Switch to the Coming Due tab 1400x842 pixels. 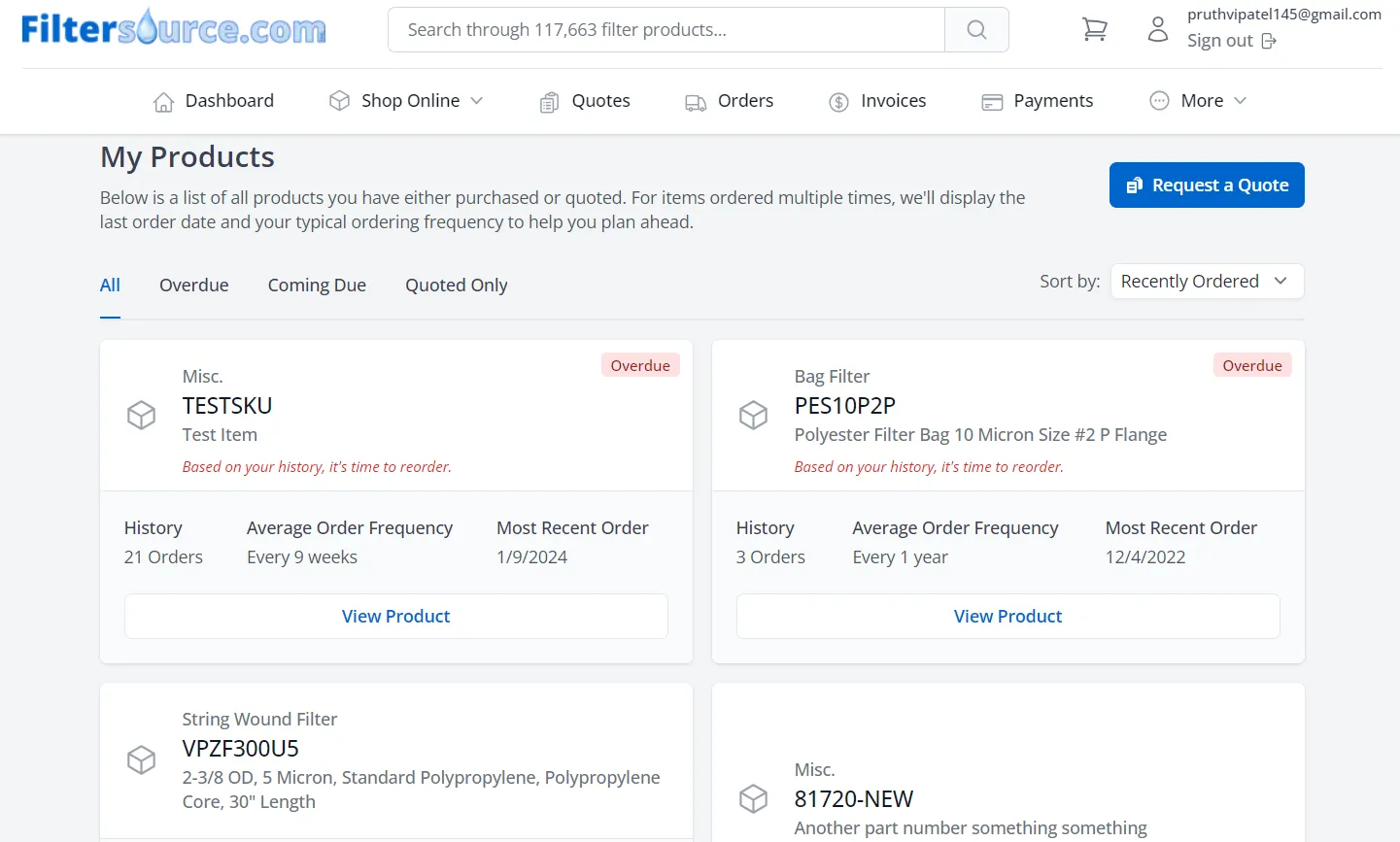click(317, 286)
